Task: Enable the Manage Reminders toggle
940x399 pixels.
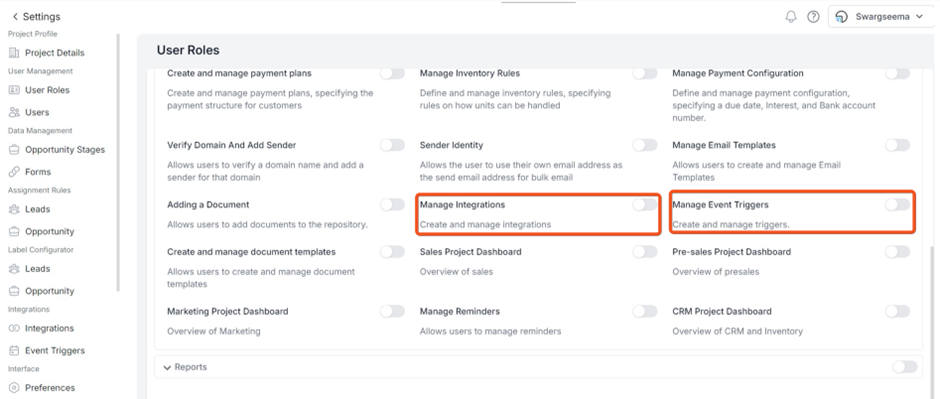Action: point(644,312)
